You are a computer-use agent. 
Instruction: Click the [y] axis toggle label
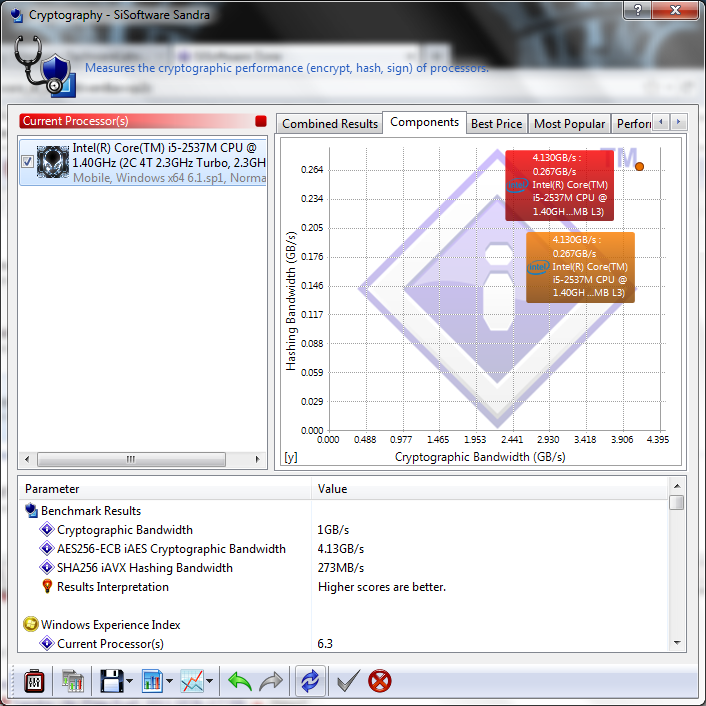coord(290,457)
